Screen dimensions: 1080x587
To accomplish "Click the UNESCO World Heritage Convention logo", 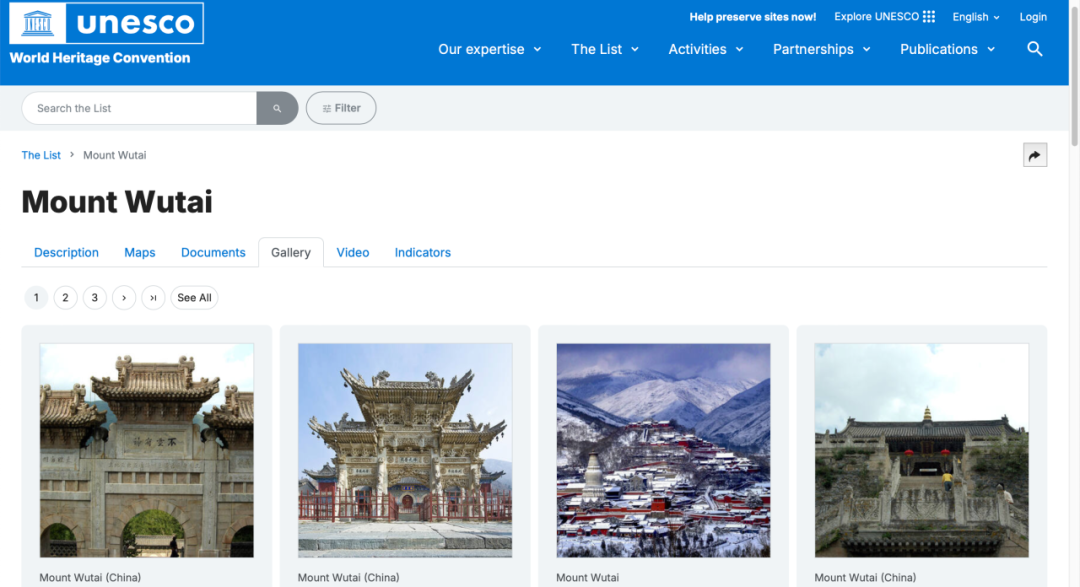I will (106, 34).
